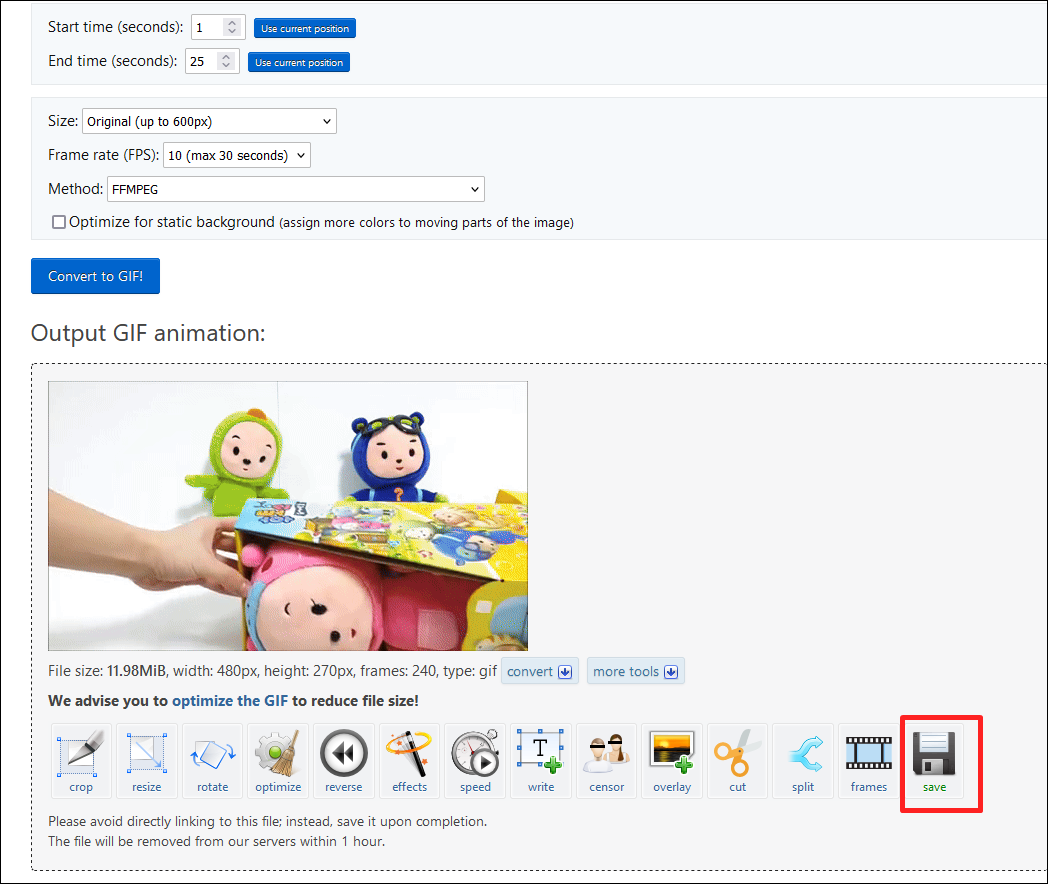Expand the more tools menu

pyautogui.click(x=636, y=672)
